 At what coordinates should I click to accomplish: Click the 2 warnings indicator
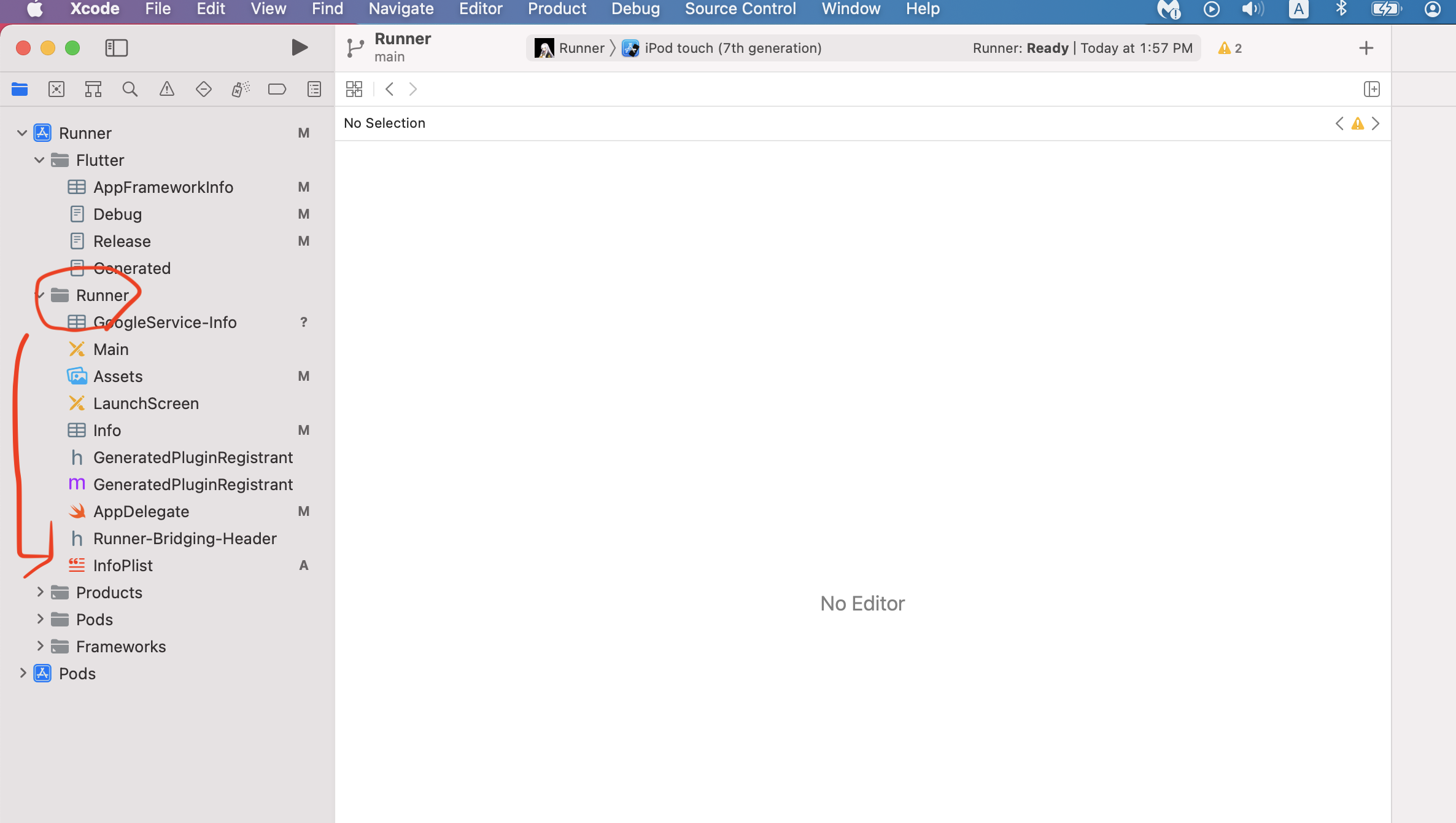click(1230, 48)
